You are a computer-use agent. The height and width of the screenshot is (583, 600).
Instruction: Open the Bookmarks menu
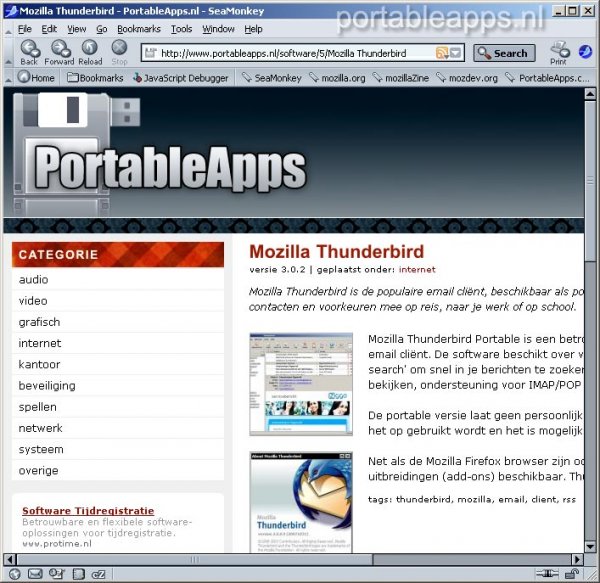pos(139,29)
